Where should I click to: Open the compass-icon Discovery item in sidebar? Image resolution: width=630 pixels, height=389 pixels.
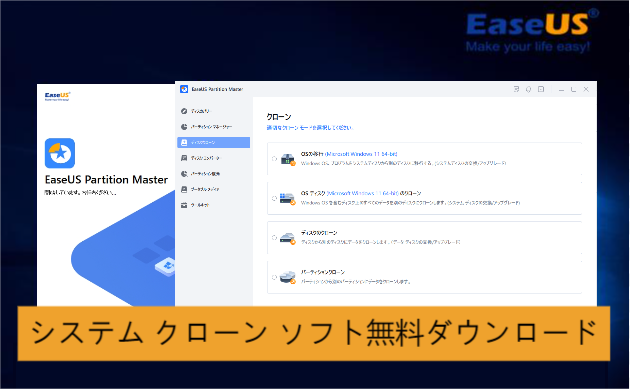(195, 111)
